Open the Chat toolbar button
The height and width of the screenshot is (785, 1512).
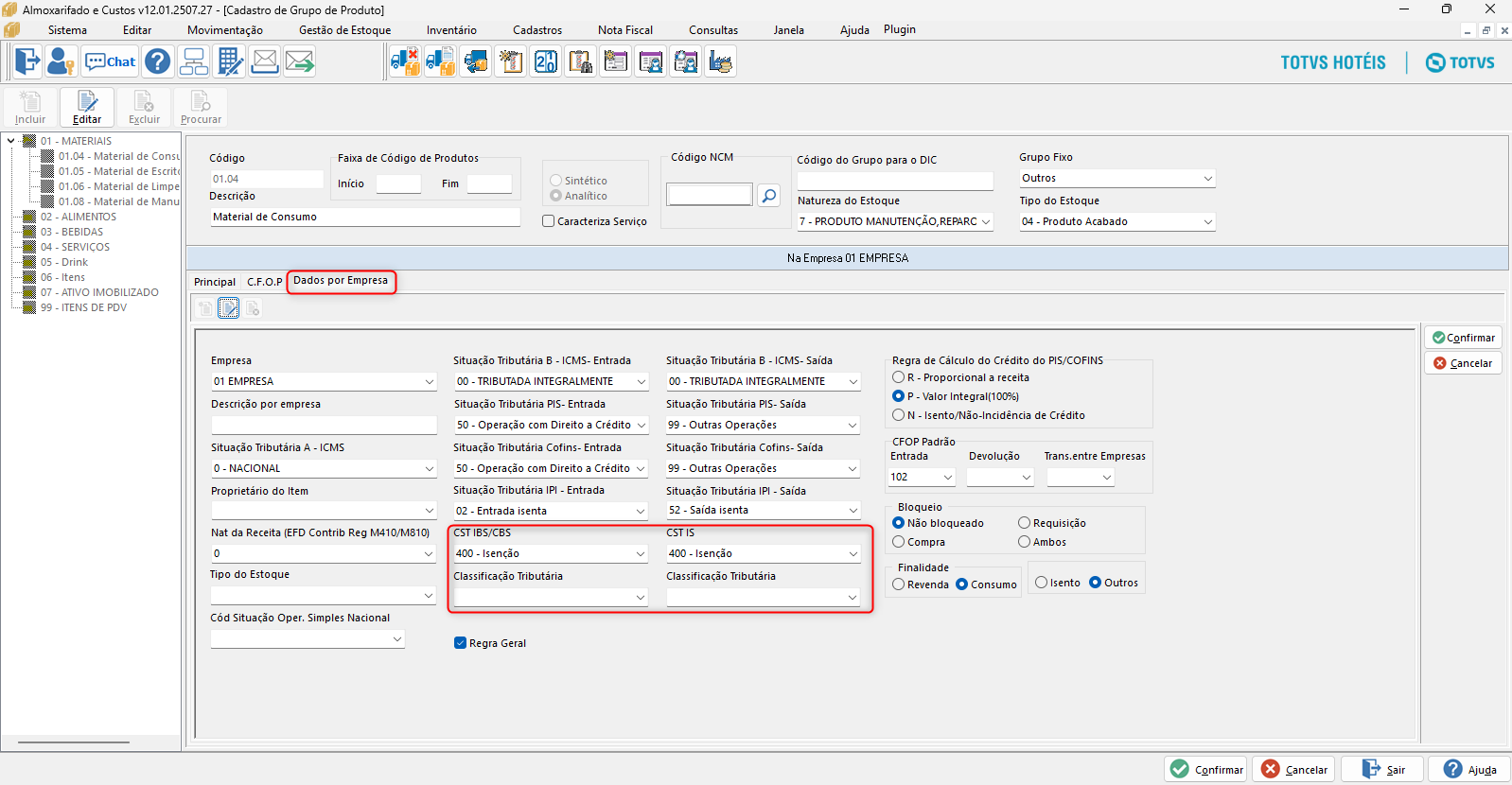point(110,61)
